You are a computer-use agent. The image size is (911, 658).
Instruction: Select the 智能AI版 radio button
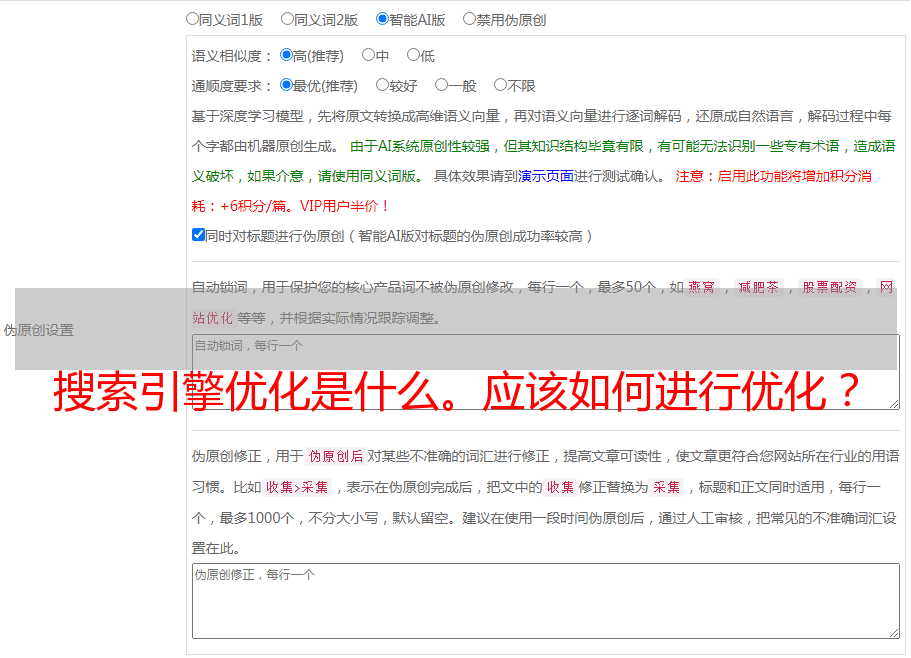click(382, 19)
